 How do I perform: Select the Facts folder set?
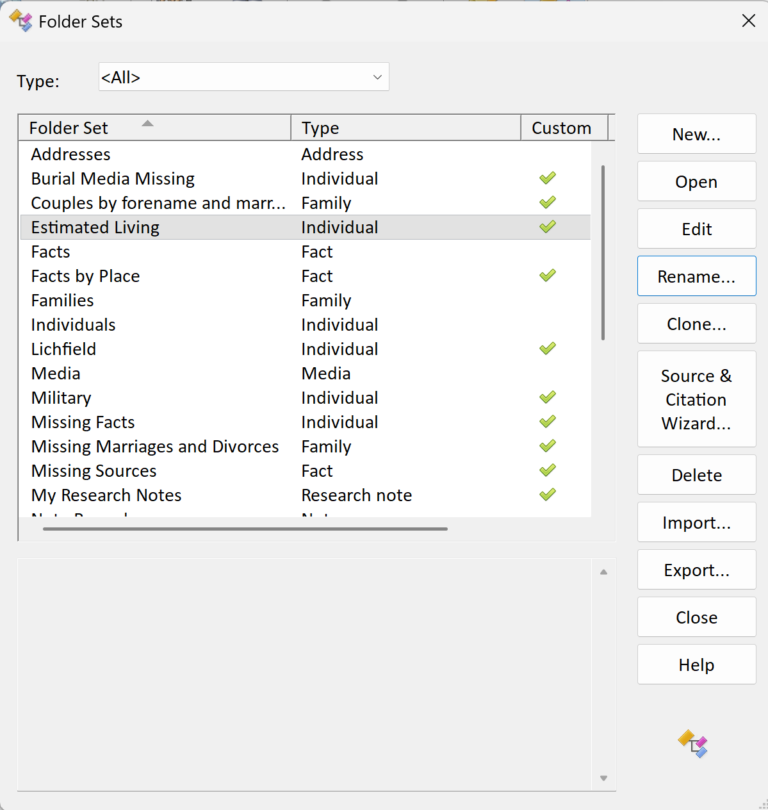pyautogui.click(x=305, y=252)
